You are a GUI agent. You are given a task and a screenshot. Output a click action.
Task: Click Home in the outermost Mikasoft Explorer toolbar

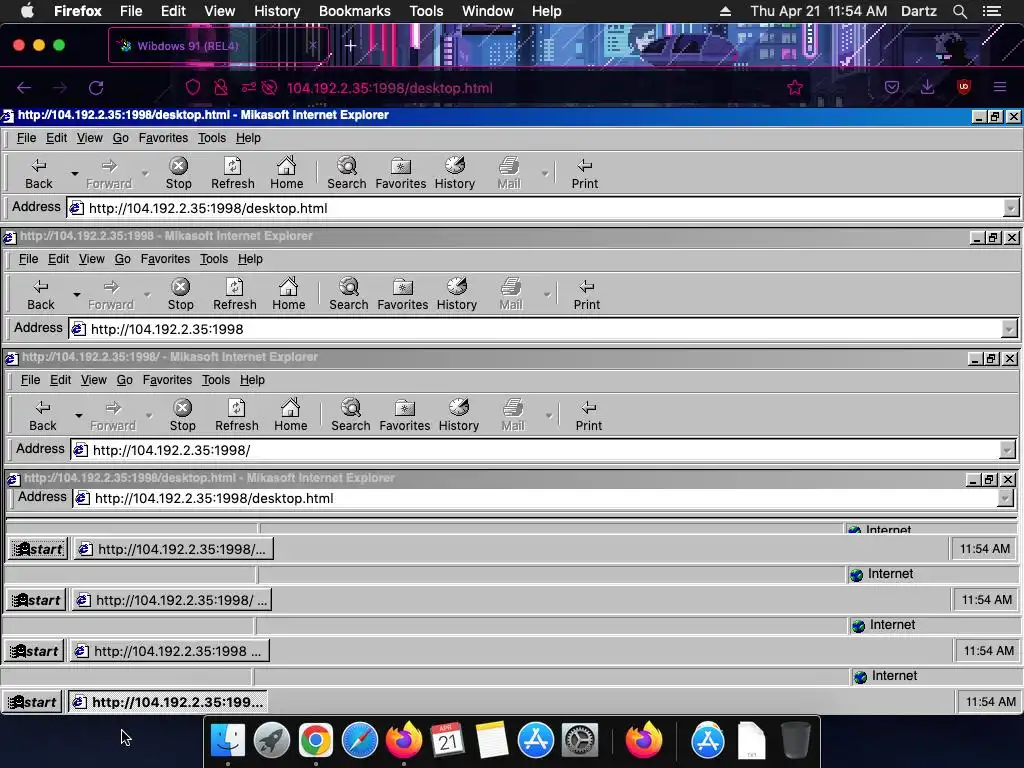[x=287, y=174]
